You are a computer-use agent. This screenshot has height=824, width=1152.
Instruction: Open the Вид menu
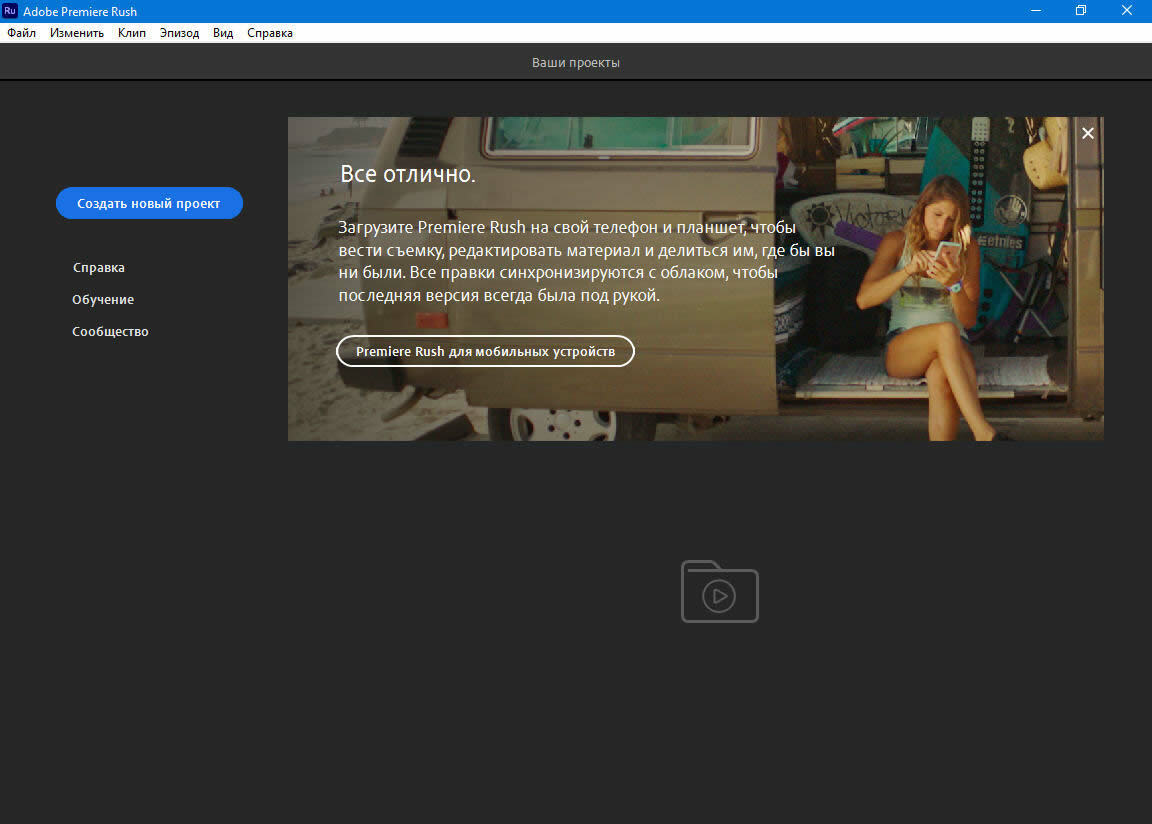pos(223,33)
